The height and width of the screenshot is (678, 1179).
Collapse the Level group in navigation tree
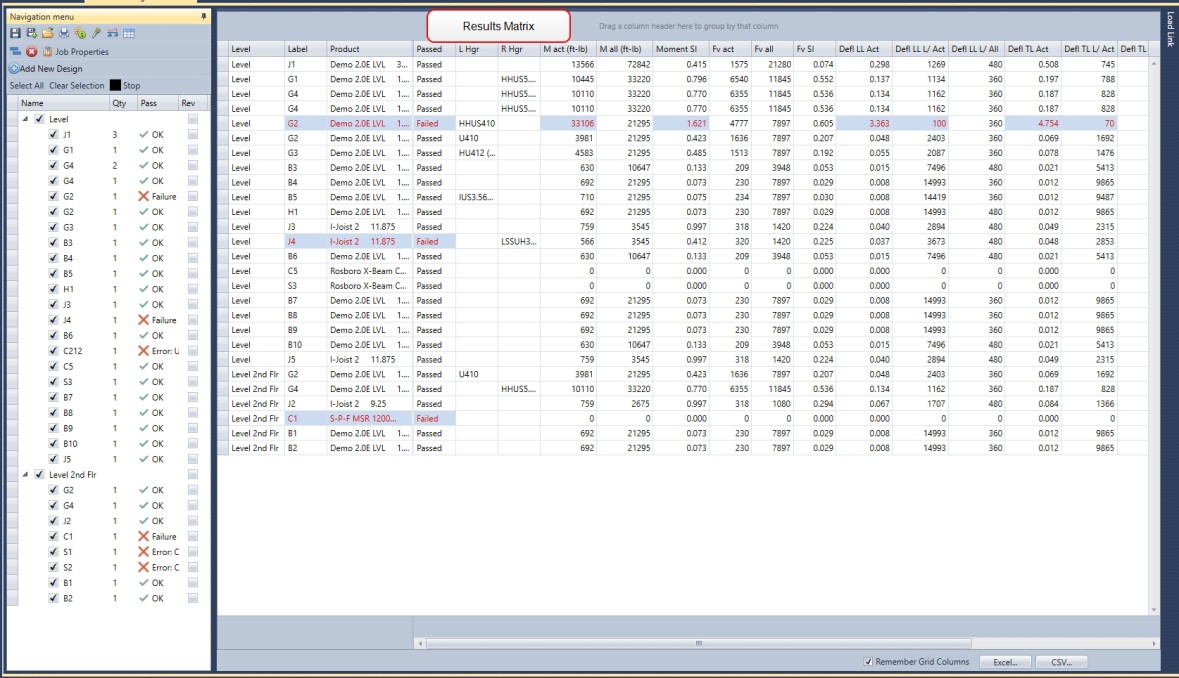26,119
